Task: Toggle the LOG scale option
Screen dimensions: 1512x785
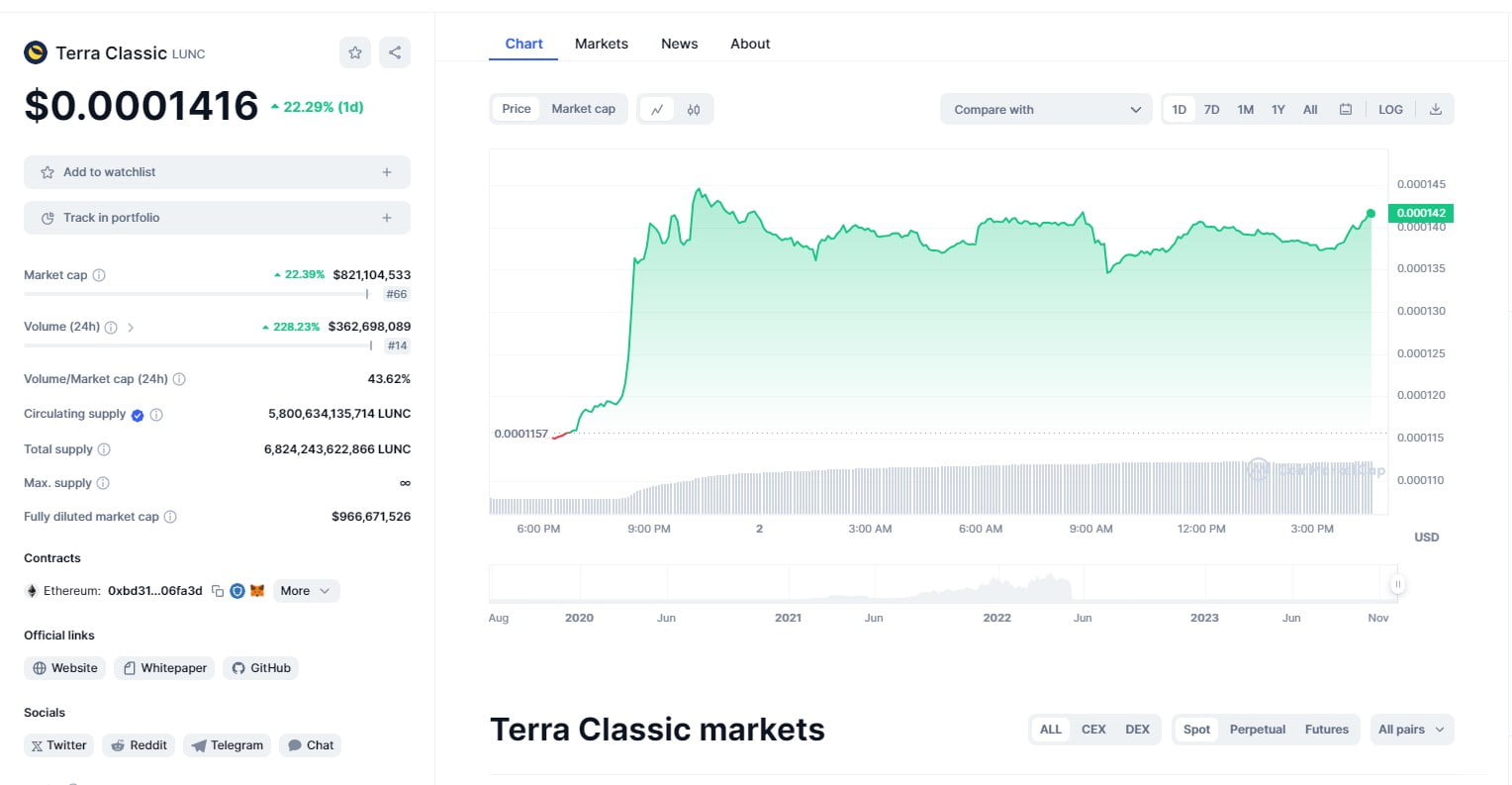Action: (1390, 109)
